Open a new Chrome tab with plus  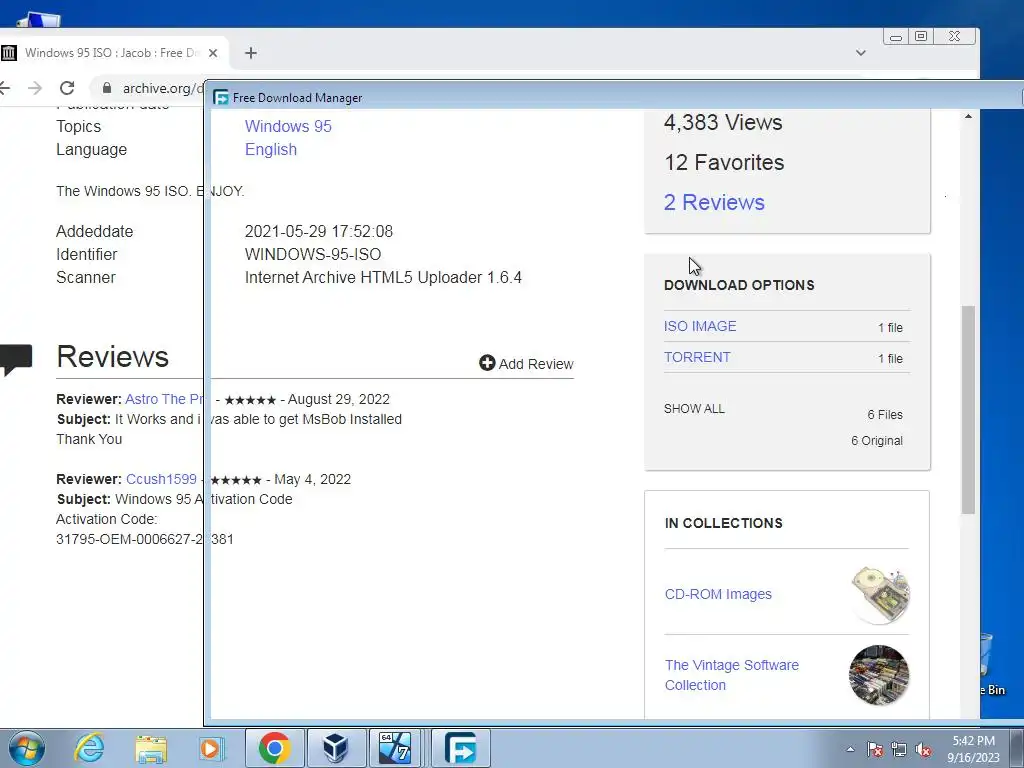click(251, 53)
